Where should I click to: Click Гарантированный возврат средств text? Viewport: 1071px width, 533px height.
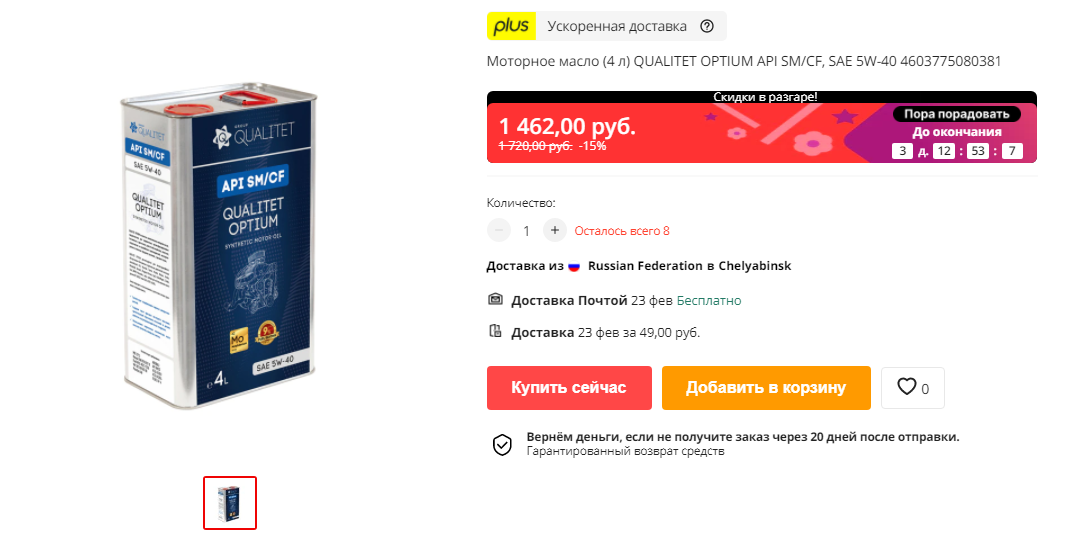click(x=625, y=452)
